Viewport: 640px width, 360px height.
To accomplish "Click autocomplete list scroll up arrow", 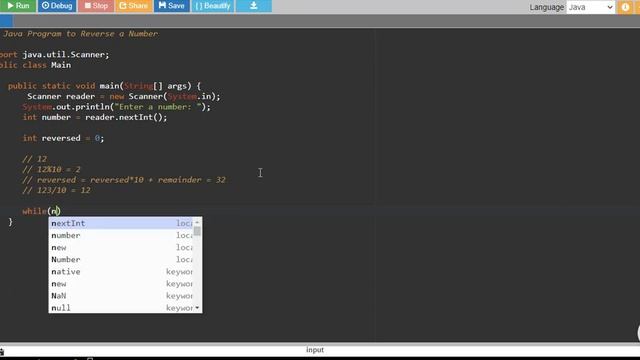I will point(197,222).
